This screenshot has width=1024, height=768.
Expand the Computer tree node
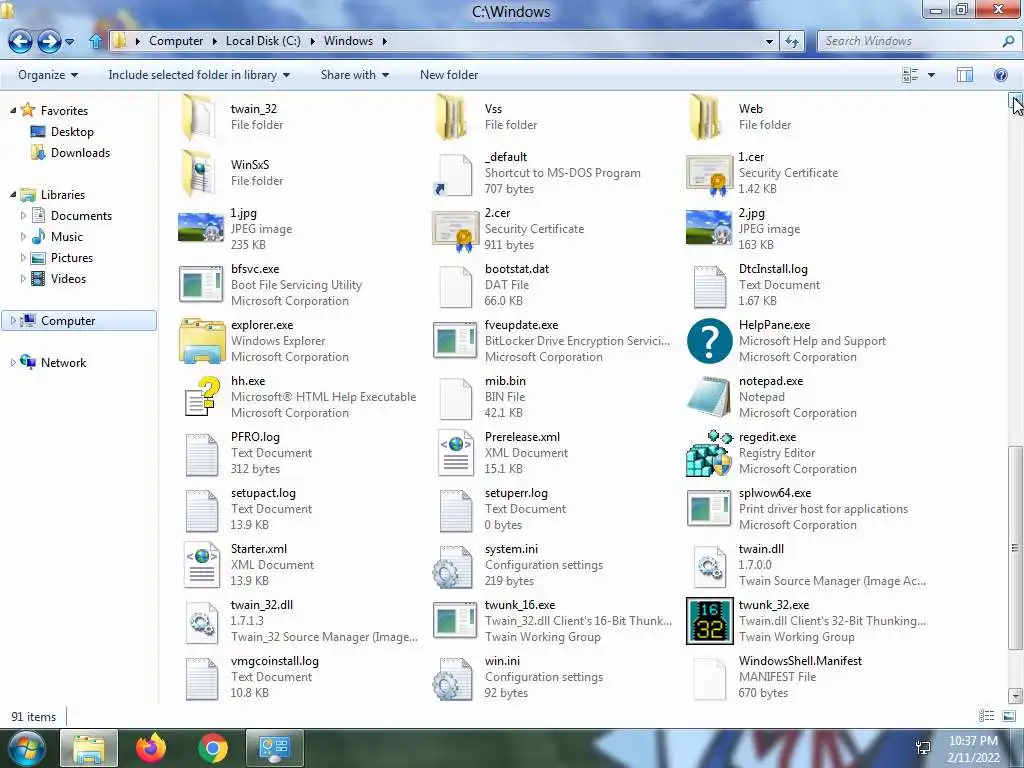point(13,321)
